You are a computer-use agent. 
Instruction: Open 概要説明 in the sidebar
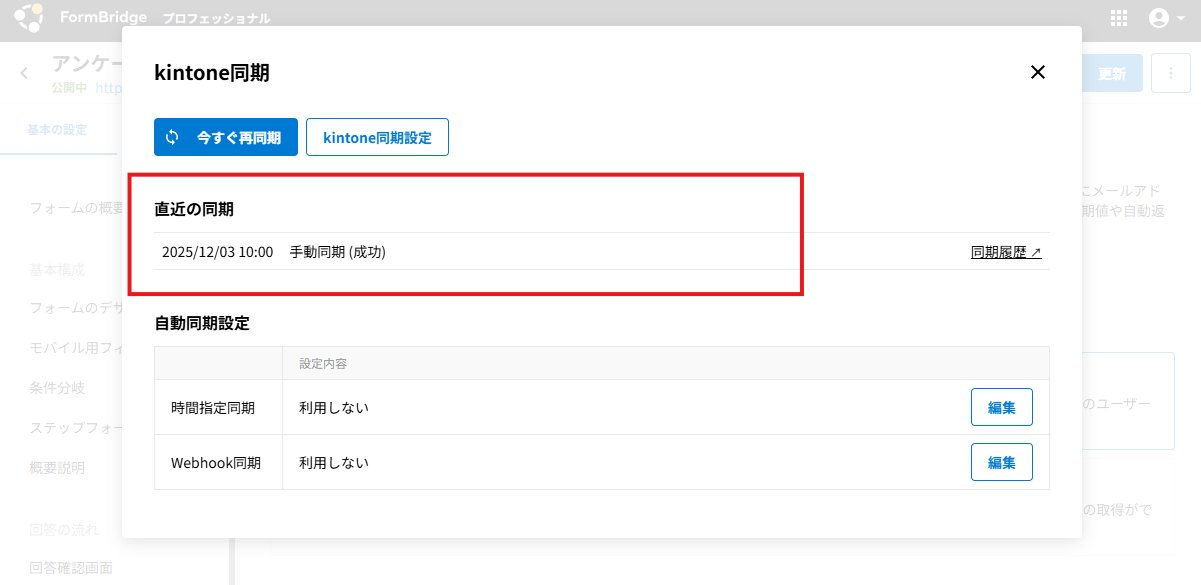pos(57,468)
